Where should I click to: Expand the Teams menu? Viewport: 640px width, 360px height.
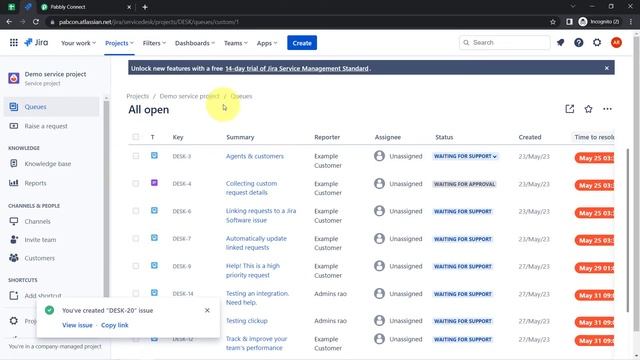pyautogui.click(x=236, y=43)
